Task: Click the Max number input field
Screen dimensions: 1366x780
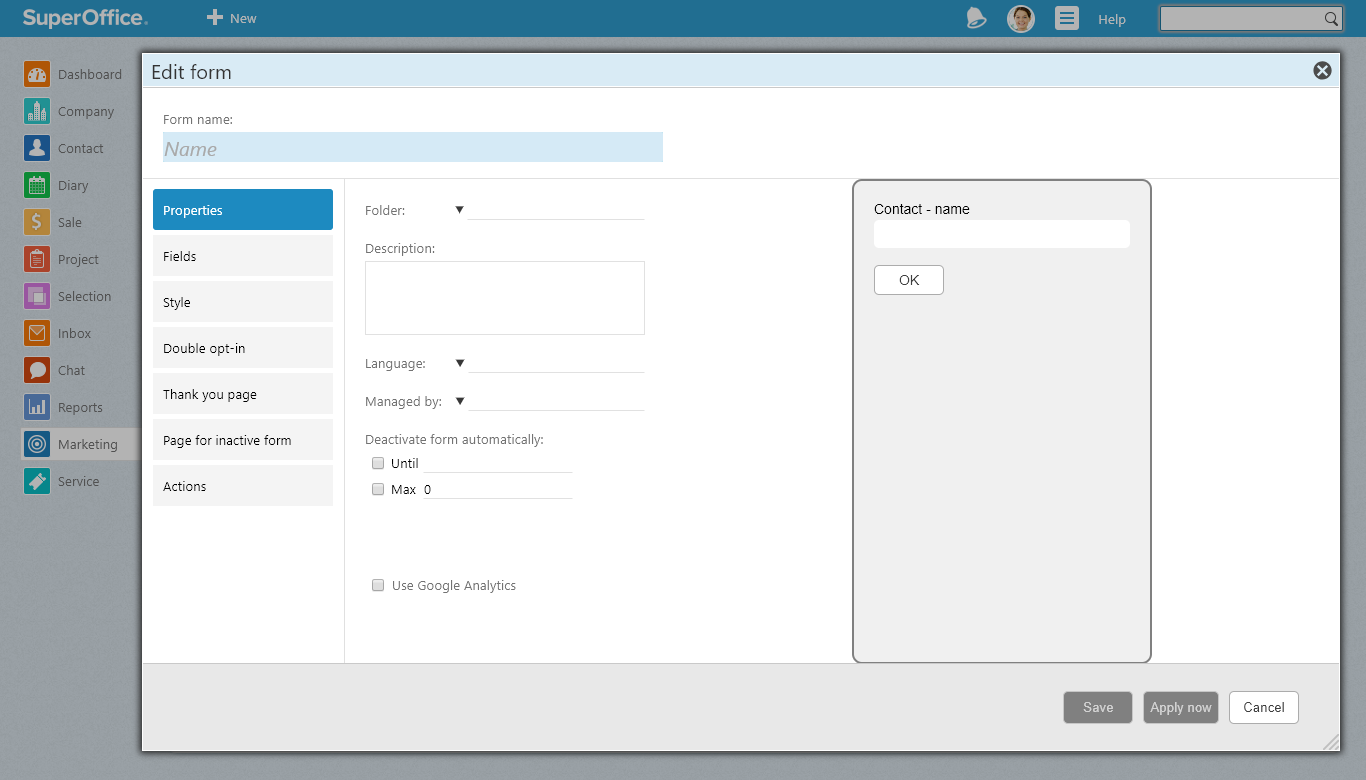Action: pyautogui.click(x=498, y=489)
